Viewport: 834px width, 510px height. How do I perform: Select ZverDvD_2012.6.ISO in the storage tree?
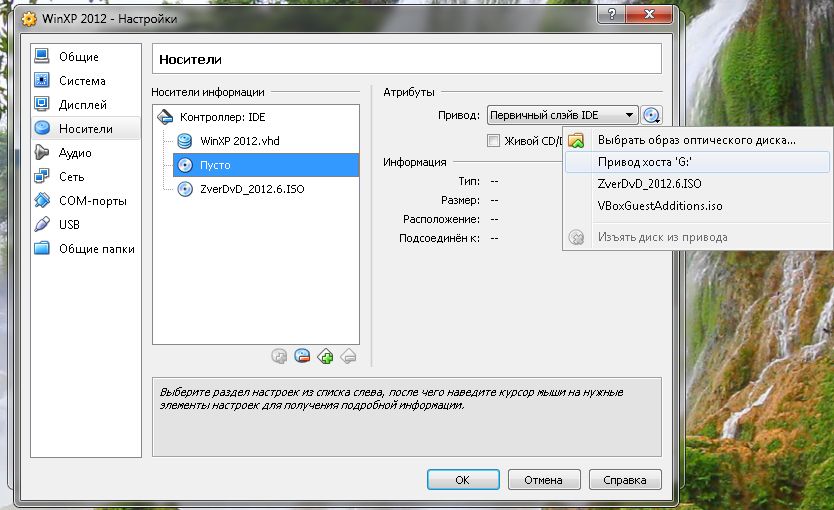[252, 189]
